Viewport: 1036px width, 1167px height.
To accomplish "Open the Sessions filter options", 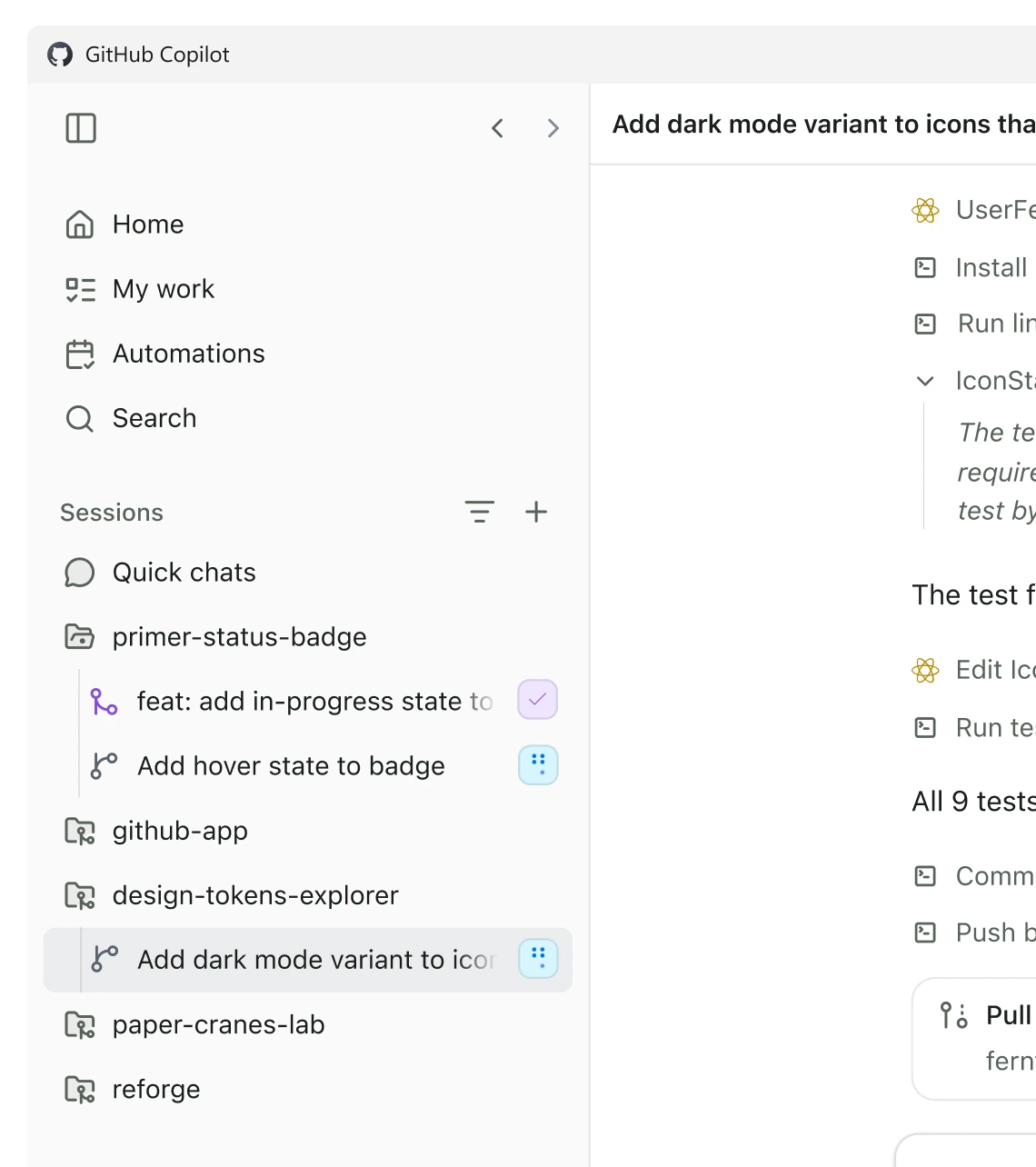I will pyautogui.click(x=480, y=512).
